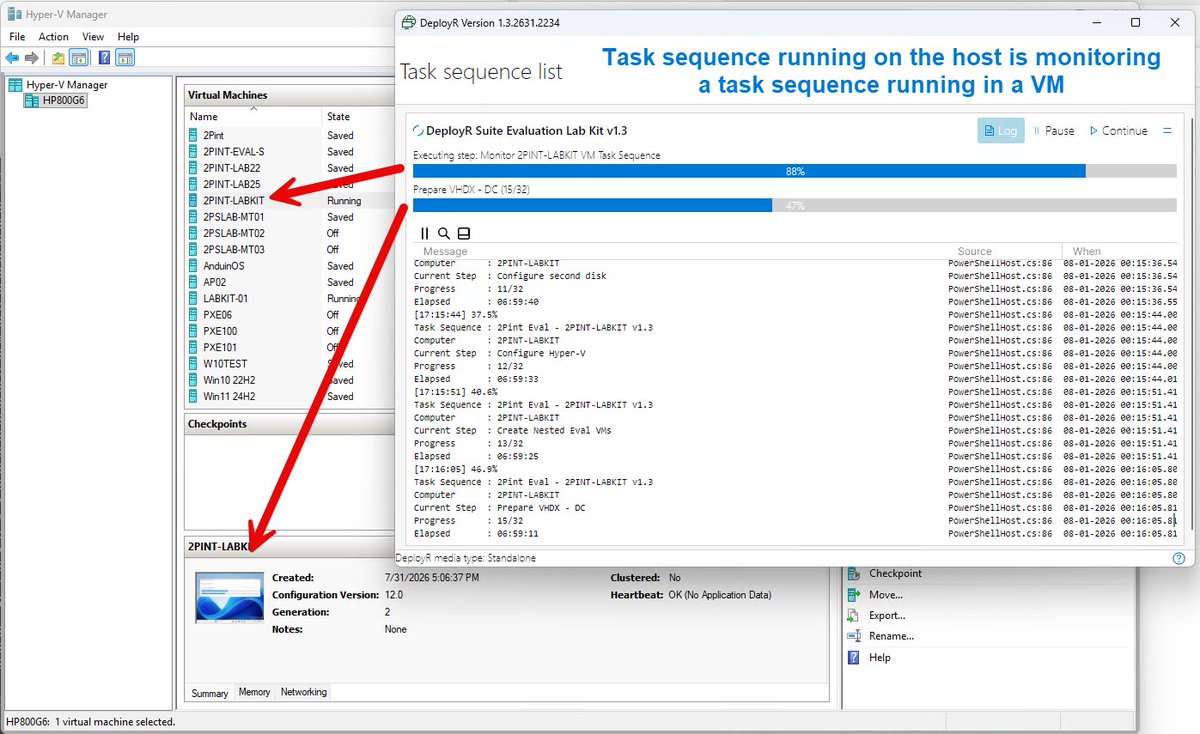Click the Move... action link
The image size is (1200, 734).
pyautogui.click(x=886, y=595)
